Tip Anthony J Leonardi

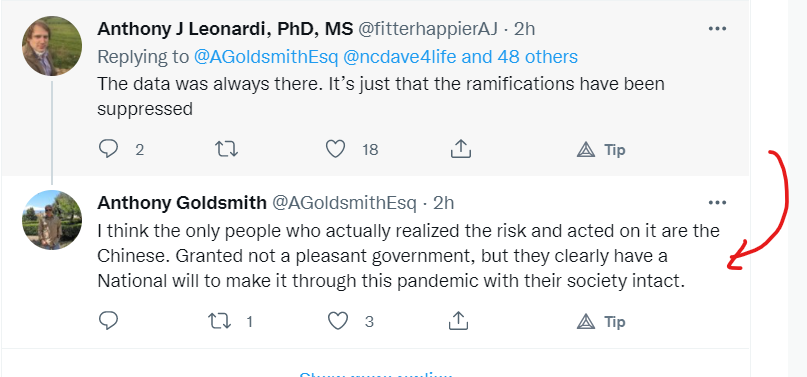(x=601, y=150)
